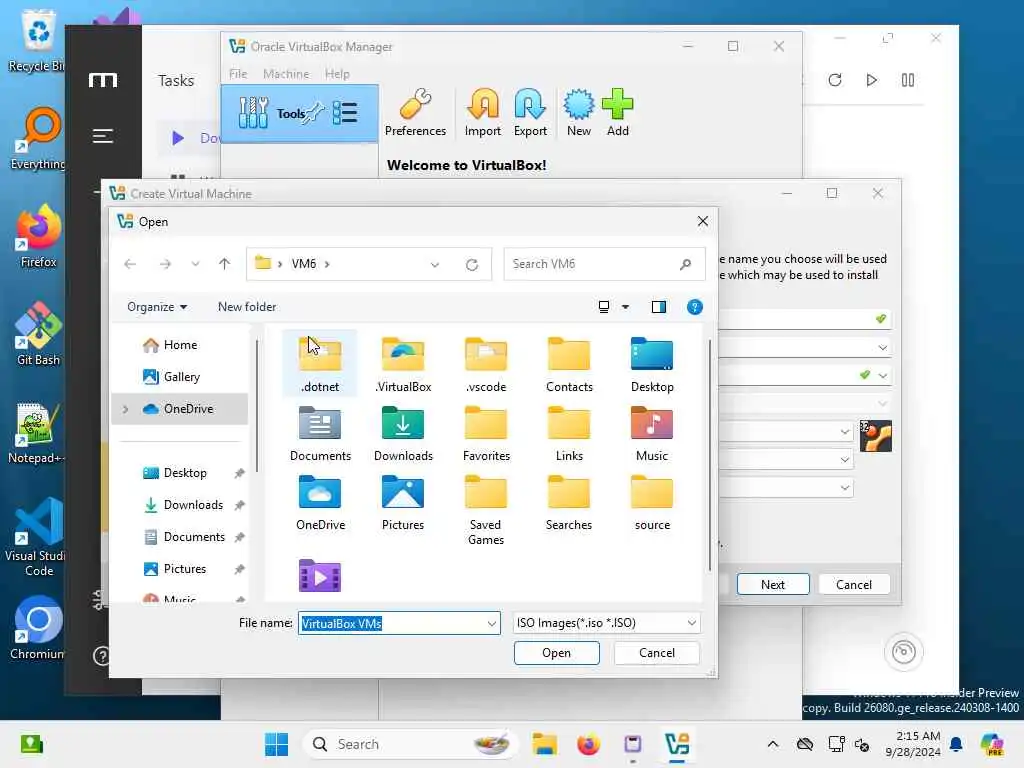
Task: Open the .dotnet folder
Action: pyautogui.click(x=320, y=364)
